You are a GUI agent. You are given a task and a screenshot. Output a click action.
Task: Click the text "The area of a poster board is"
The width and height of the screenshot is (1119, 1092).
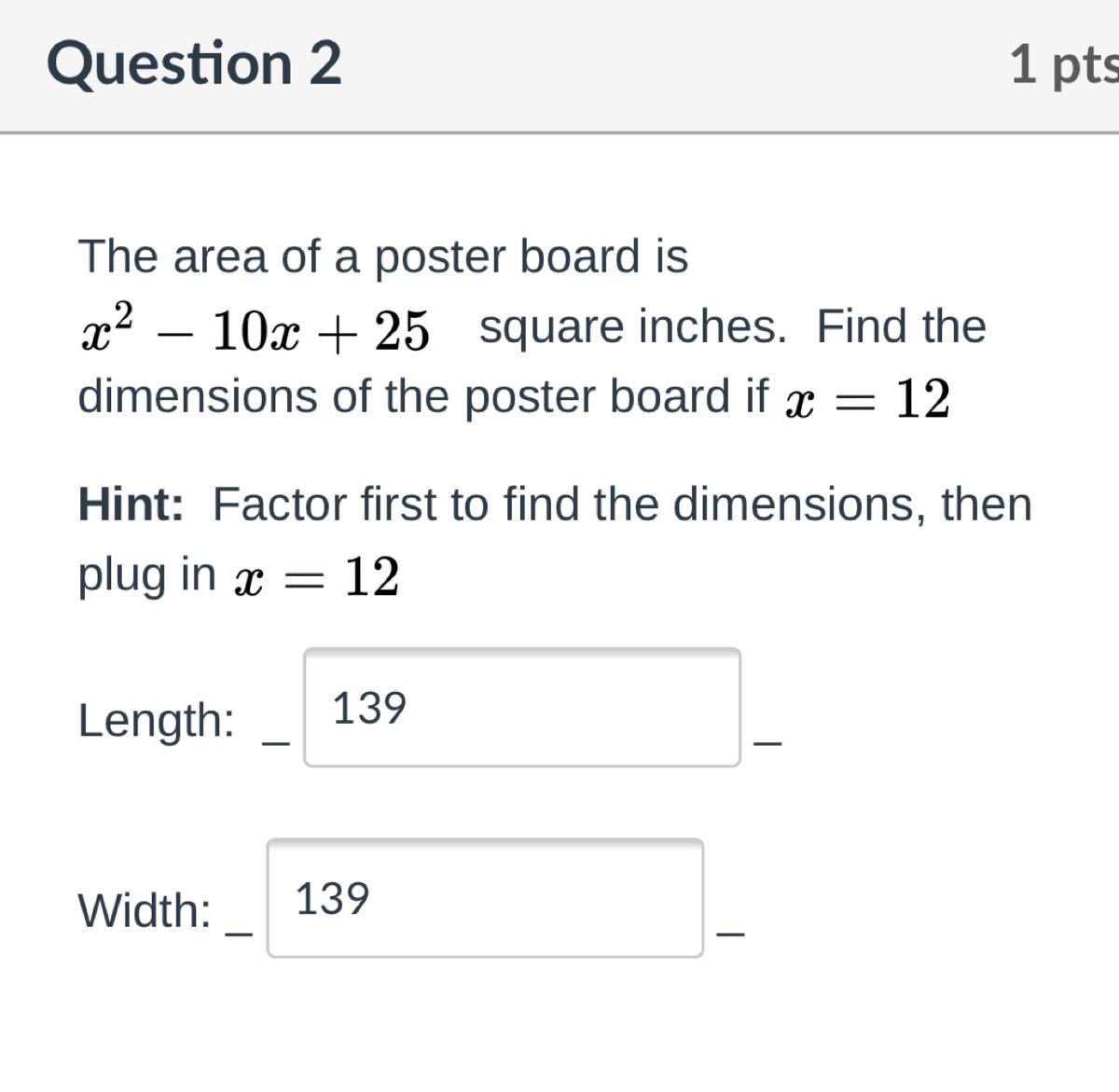[383, 256]
